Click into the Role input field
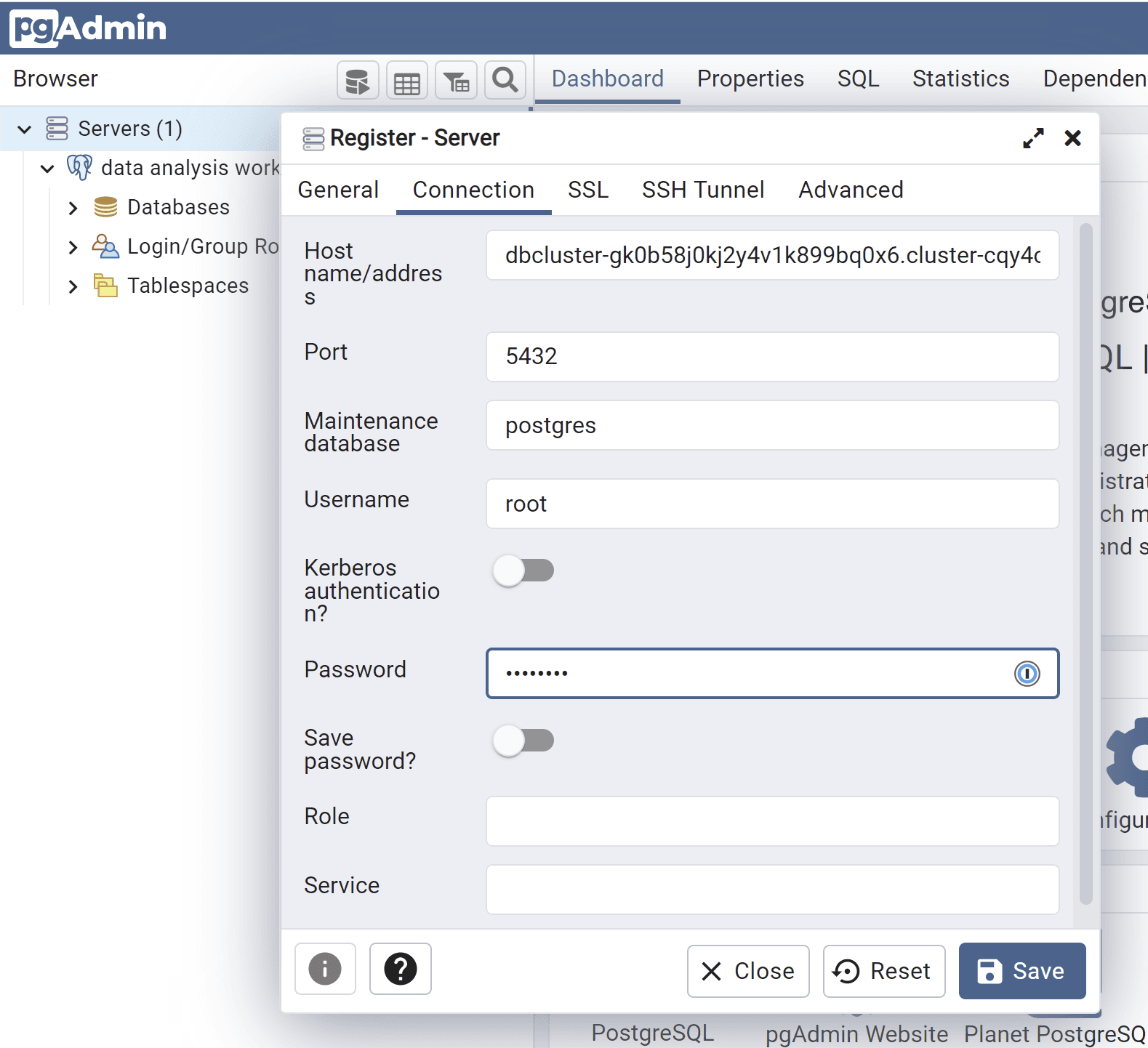This screenshot has width=1148, height=1048. click(771, 821)
